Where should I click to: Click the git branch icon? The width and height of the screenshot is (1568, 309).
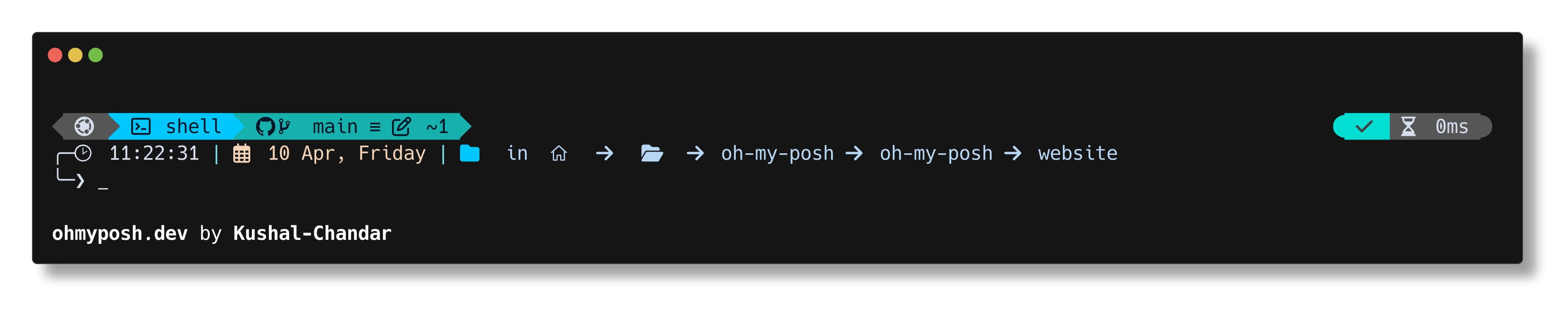[x=284, y=127]
